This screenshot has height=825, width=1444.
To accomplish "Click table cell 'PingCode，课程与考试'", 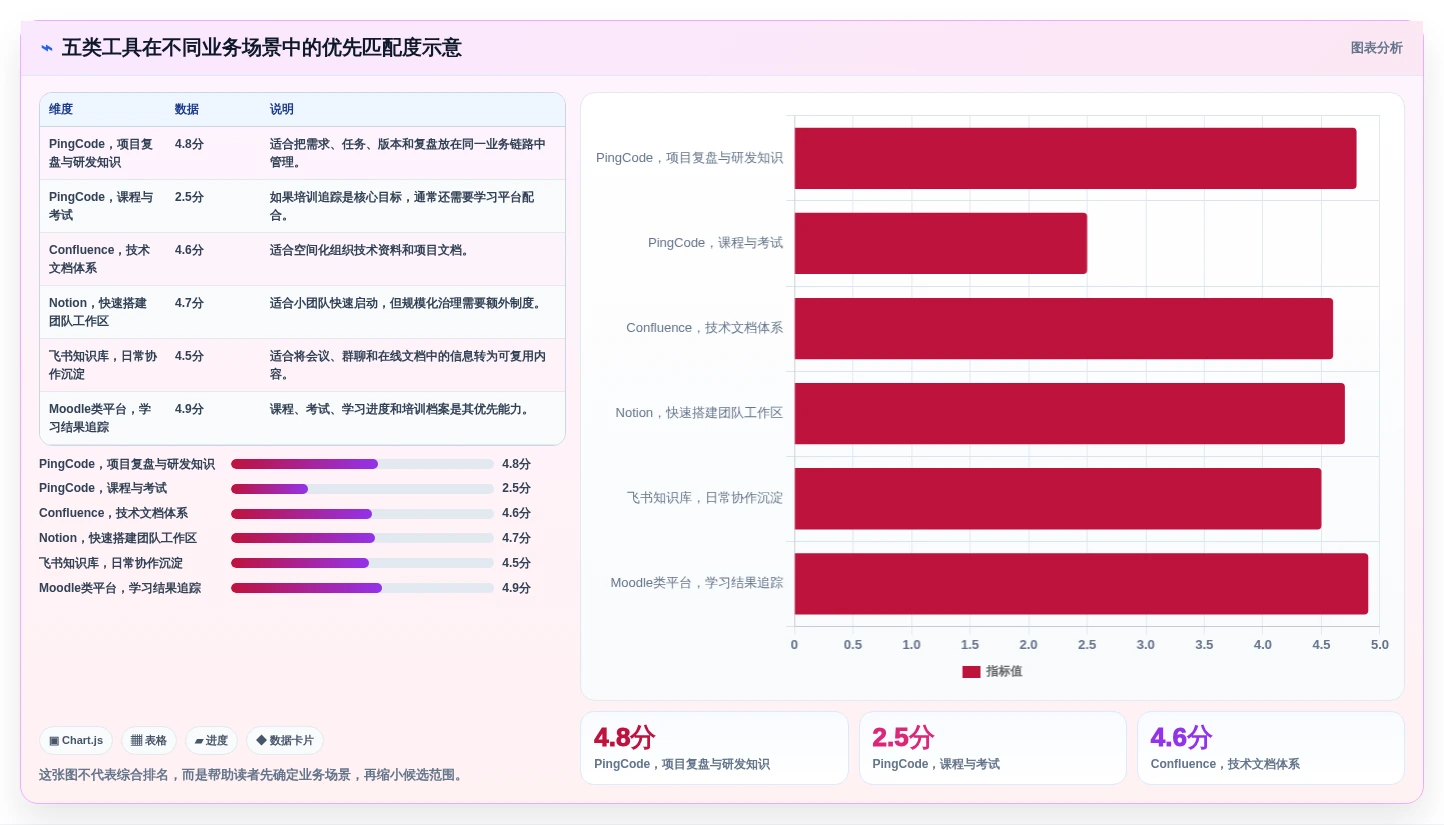I will [102, 206].
